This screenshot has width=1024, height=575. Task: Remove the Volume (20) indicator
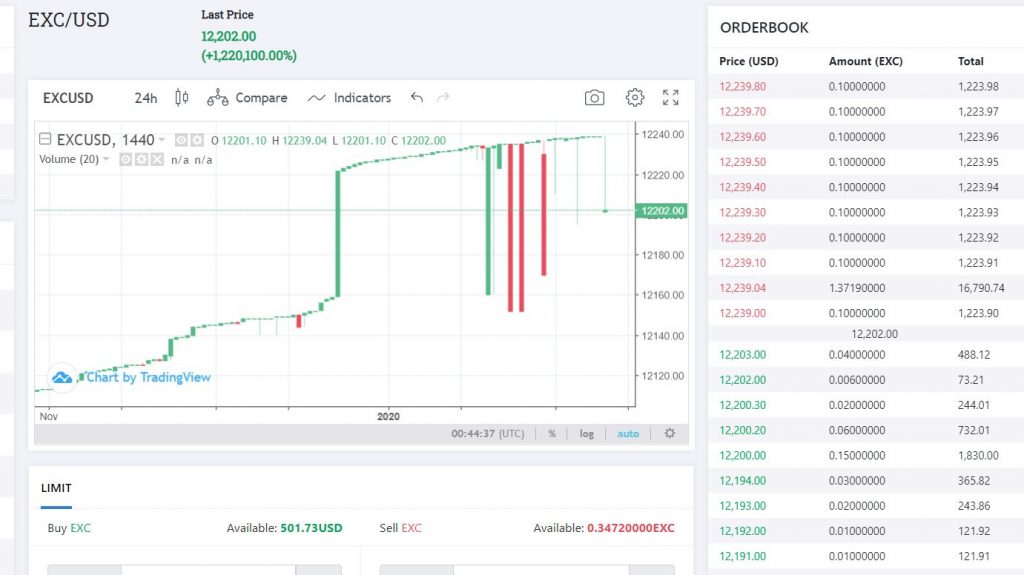point(157,160)
